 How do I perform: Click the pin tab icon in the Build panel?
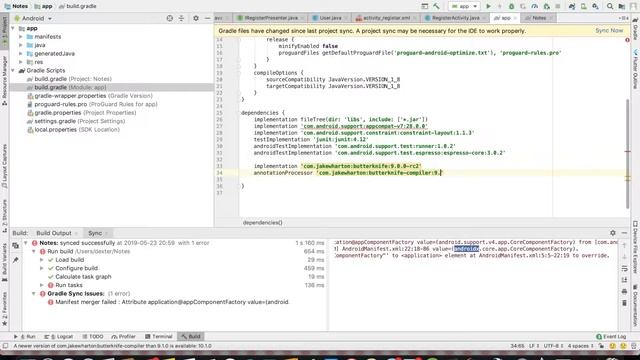(16, 260)
